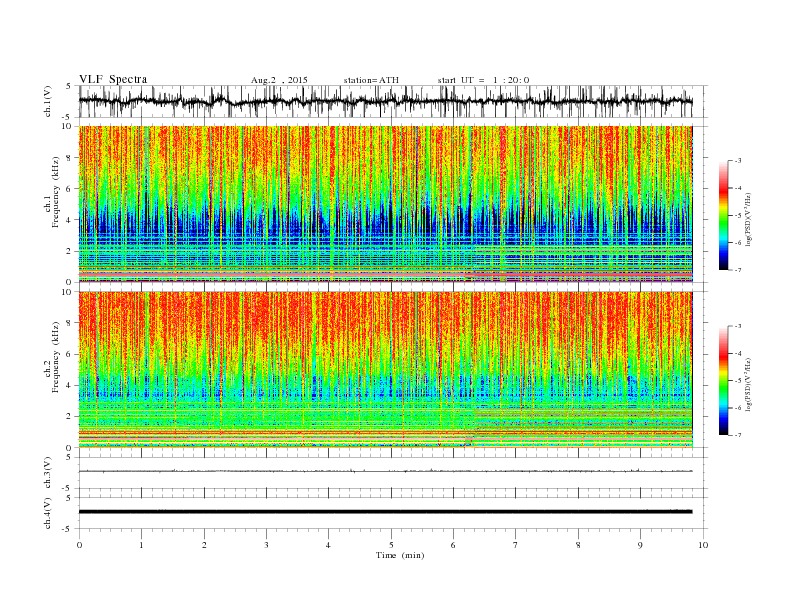Click the "6" kHz tick on ch.1 spectrogram
Viewport: 792px width, 612px height.
click(70, 189)
